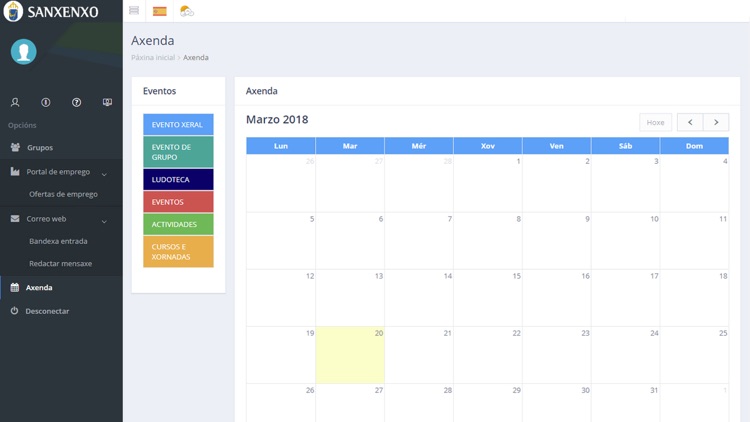Screen dimensions: 750x422
Task: Click calendar day 8 cell
Action: pos(488,241)
